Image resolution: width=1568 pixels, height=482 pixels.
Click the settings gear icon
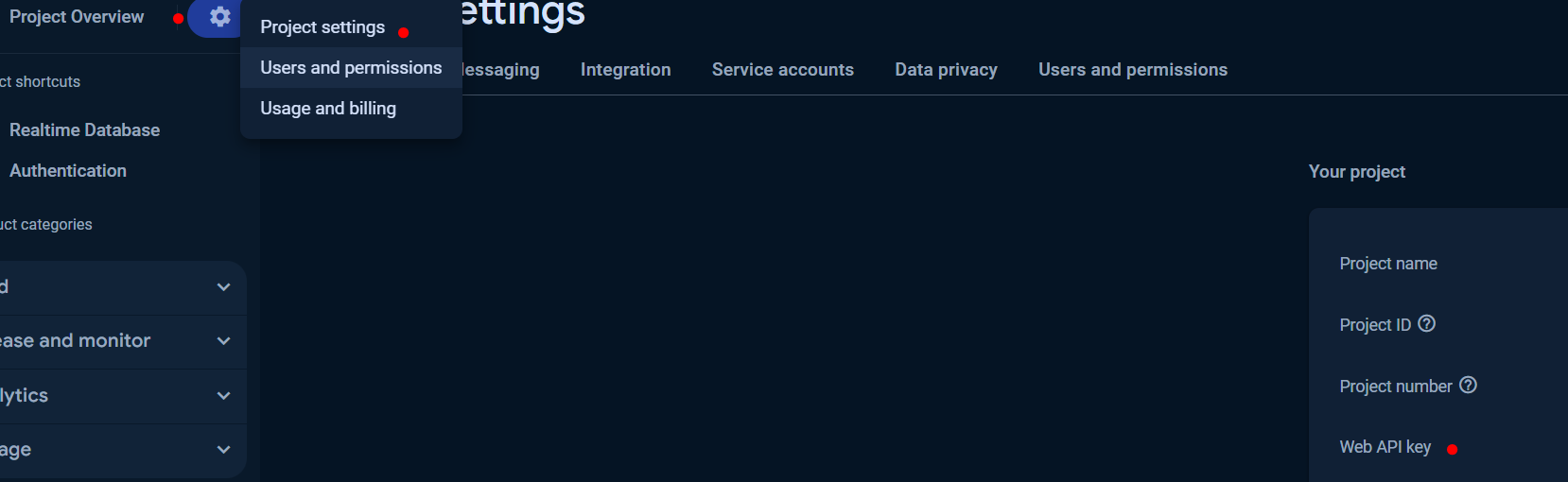coord(220,17)
